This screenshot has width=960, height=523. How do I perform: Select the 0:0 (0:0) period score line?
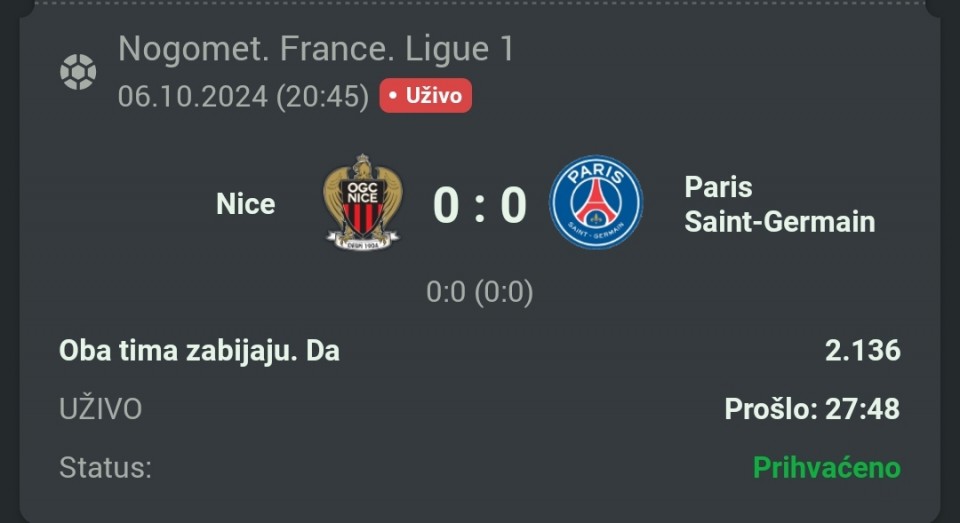click(x=479, y=292)
